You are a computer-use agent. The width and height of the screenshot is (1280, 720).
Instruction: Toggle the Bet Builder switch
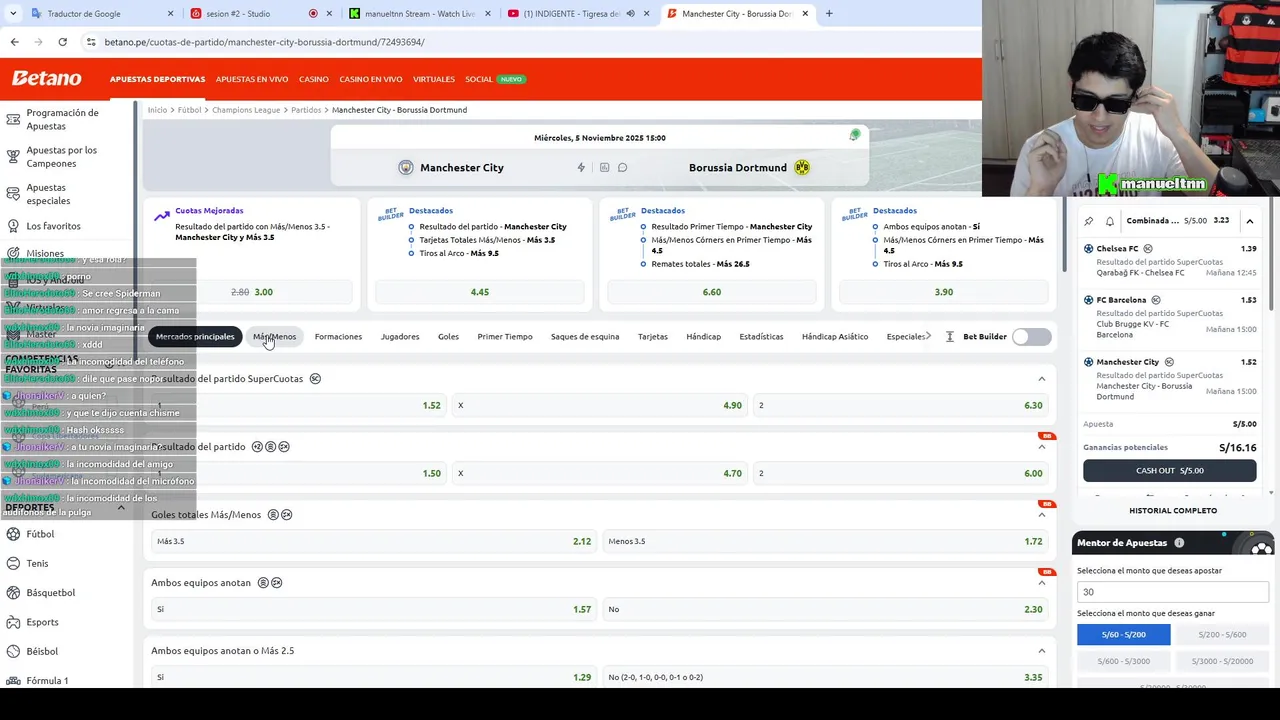tap(1031, 337)
